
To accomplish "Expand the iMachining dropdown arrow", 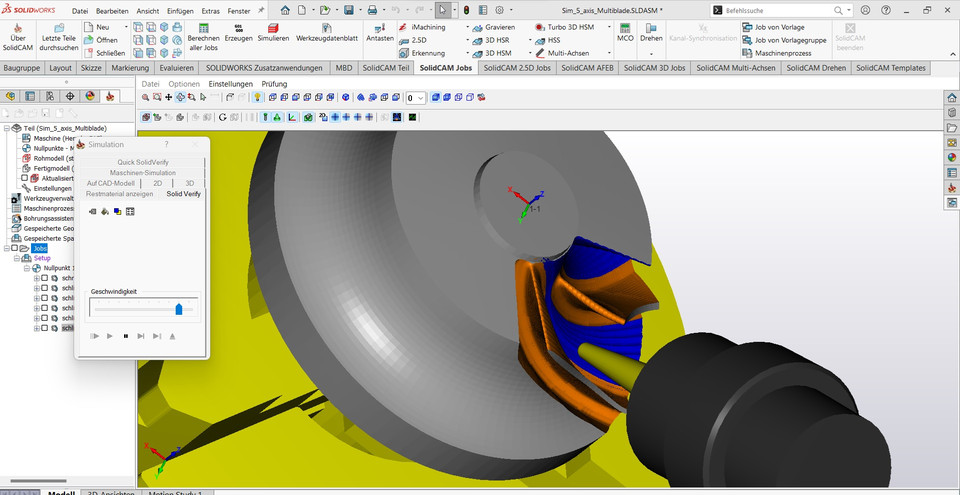I will pyautogui.click(x=467, y=28).
